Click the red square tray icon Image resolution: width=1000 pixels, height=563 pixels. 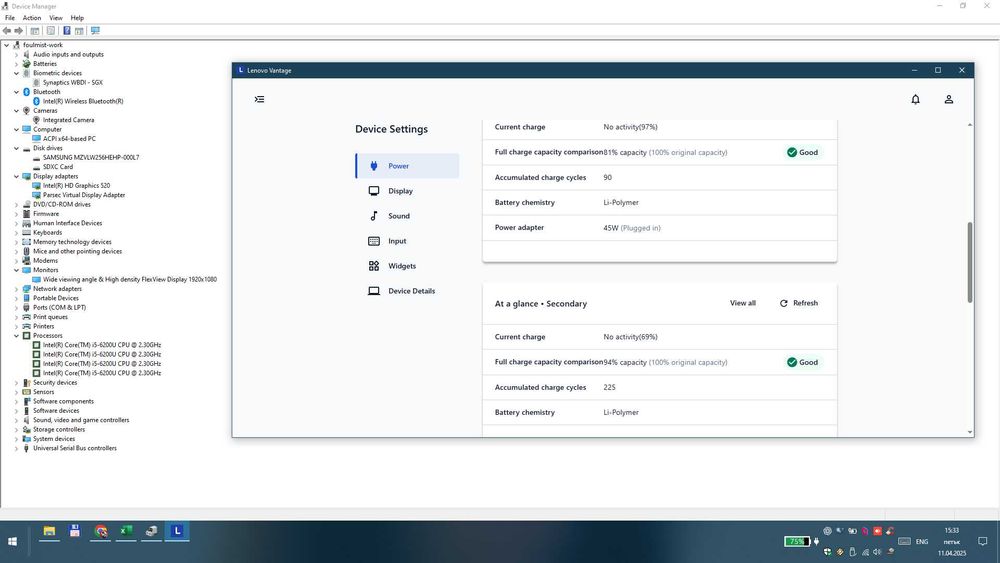tap(878, 530)
